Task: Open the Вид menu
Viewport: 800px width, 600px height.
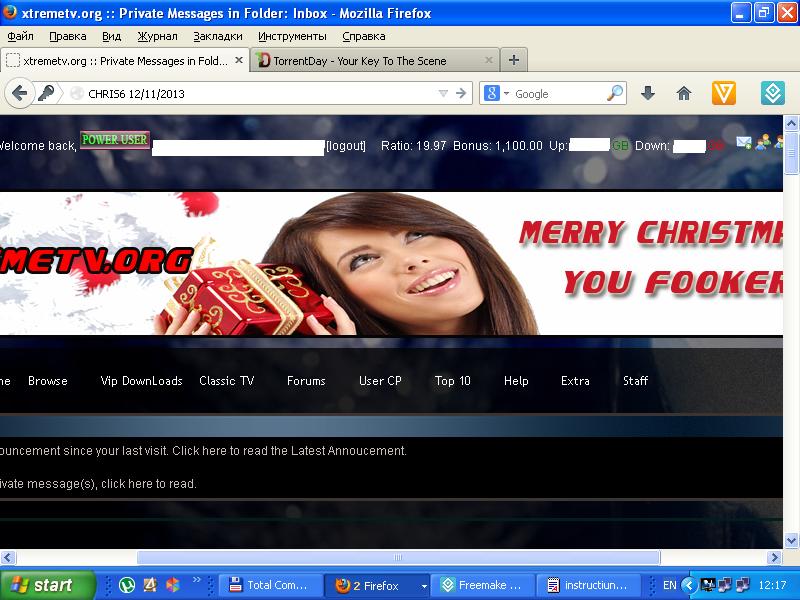Action: (x=111, y=36)
